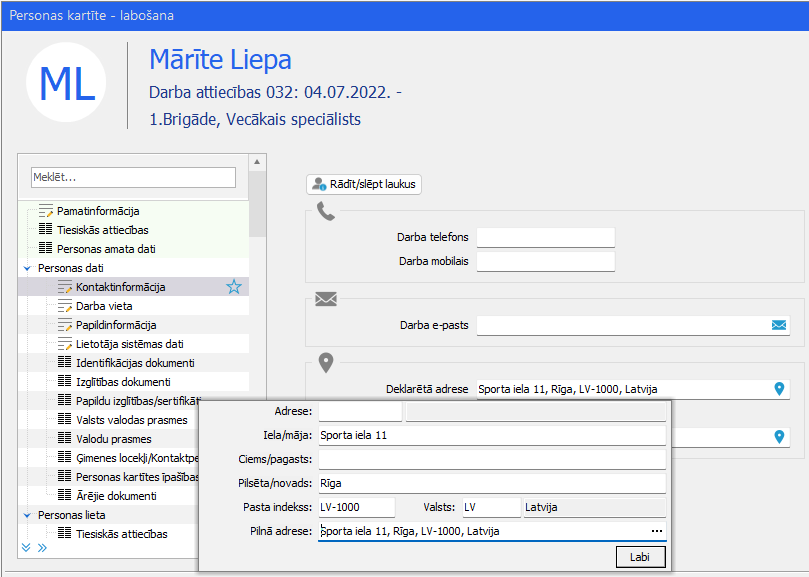
Task: Click the Darba vieta form edit icon
Action: coord(64,306)
